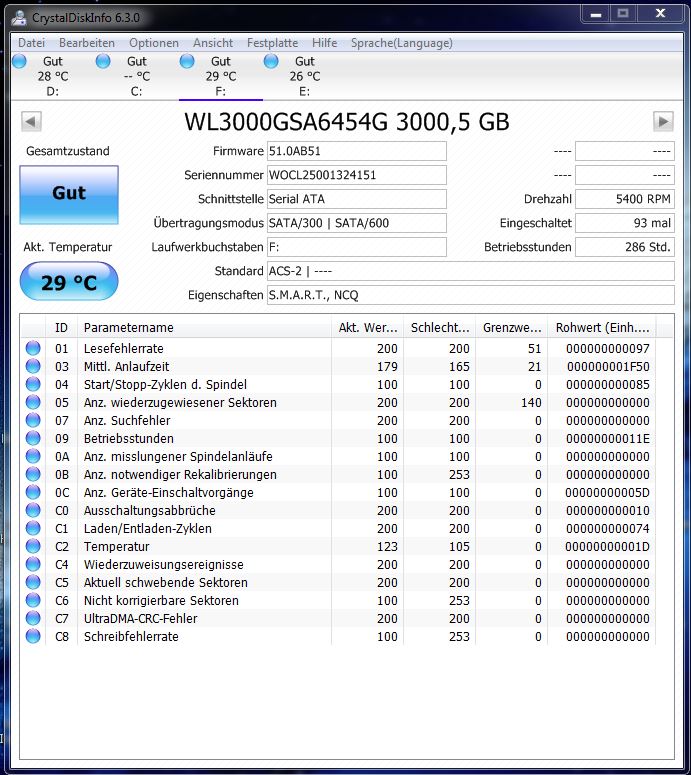691x775 pixels.
Task: Click the Firmware field 51.0AB51
Action: [x=356, y=151]
